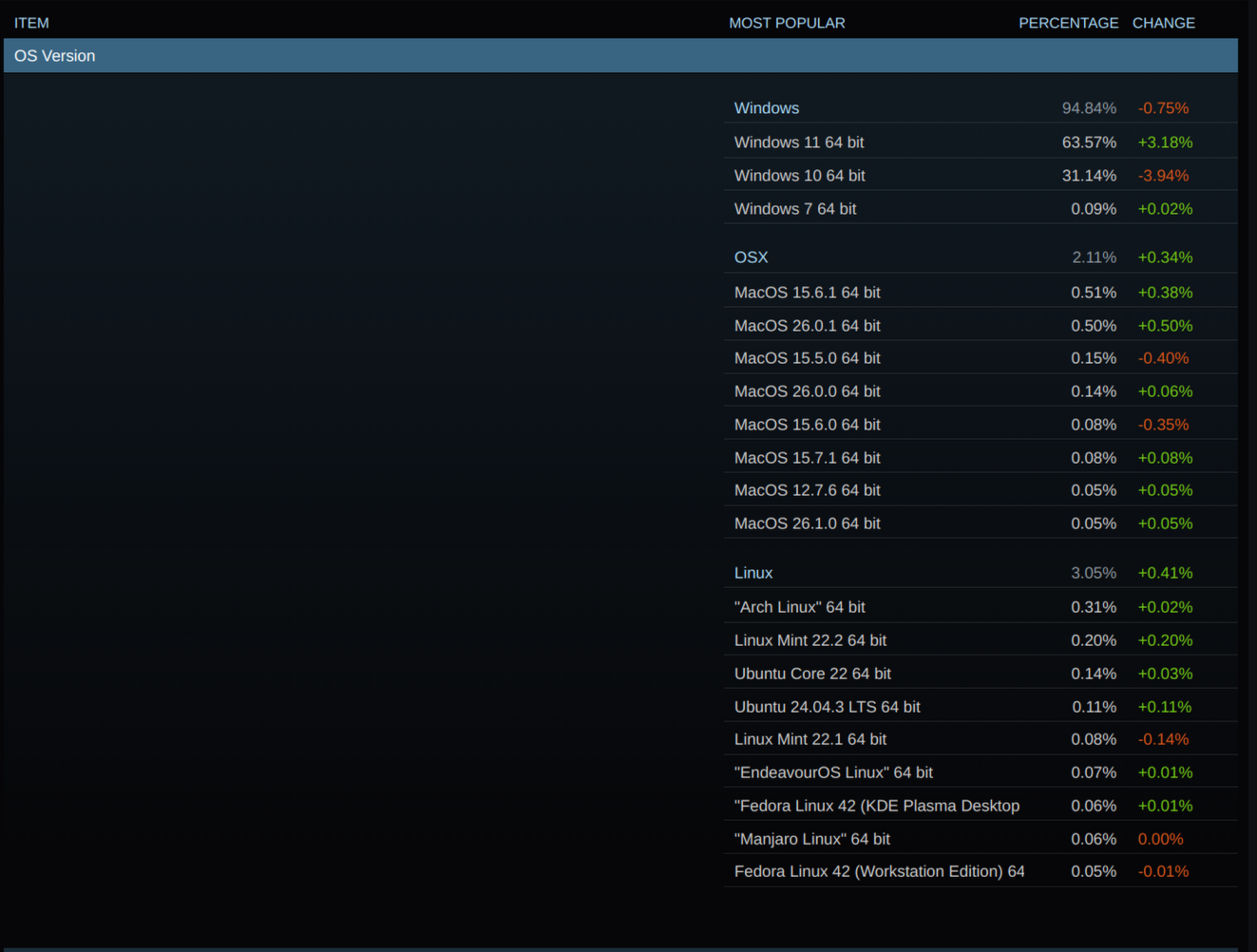
Task: Select the Windows 10 64 bit entry
Action: [981, 175]
